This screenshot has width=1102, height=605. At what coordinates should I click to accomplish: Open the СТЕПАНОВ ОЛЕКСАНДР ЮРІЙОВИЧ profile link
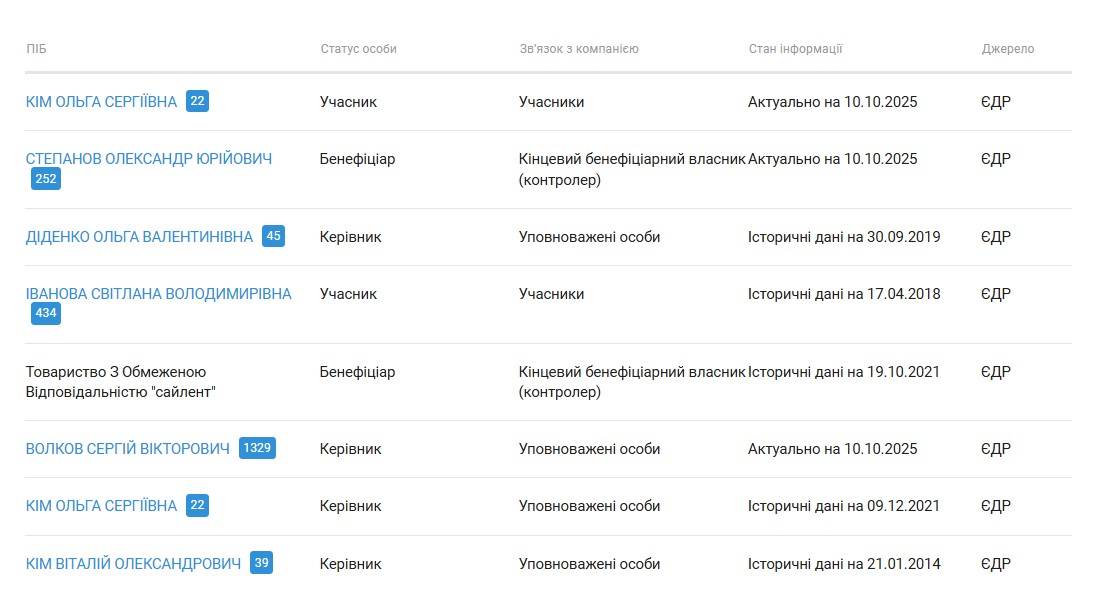pos(148,159)
